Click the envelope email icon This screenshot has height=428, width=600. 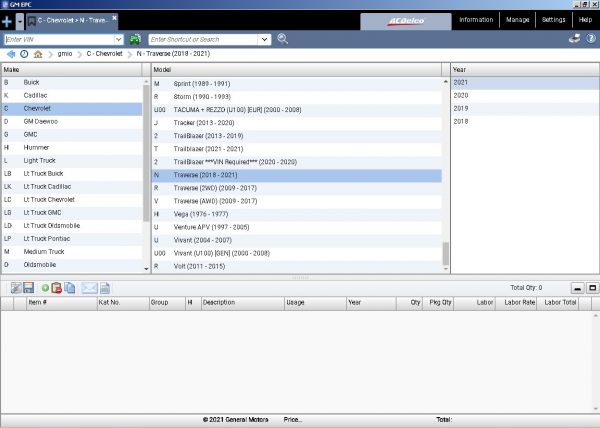click(x=90, y=288)
